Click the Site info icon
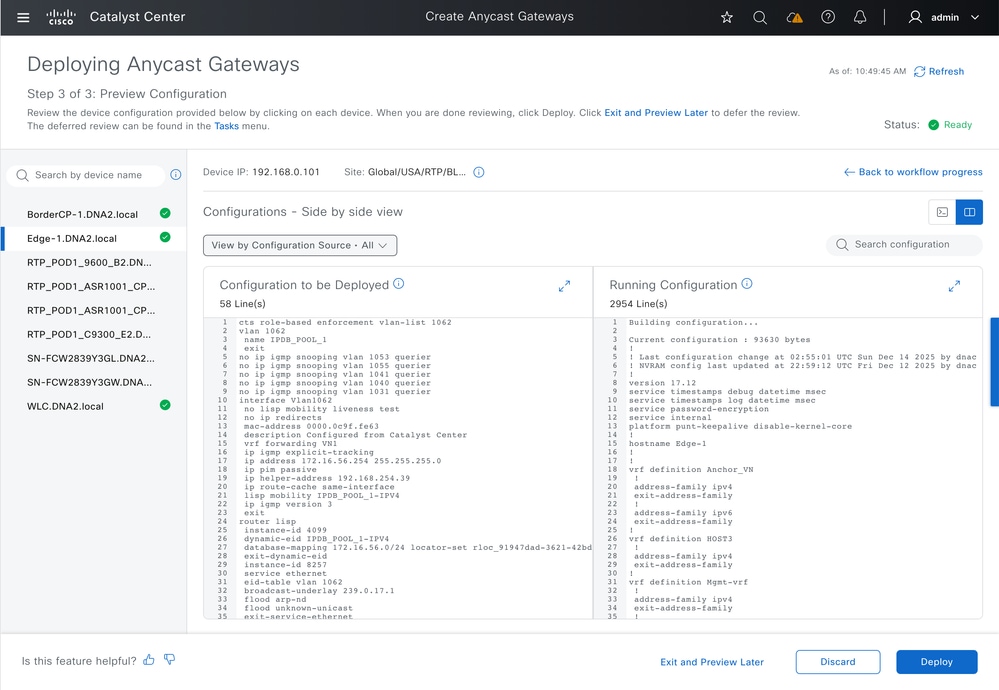This screenshot has height=690, width=999. point(479,172)
